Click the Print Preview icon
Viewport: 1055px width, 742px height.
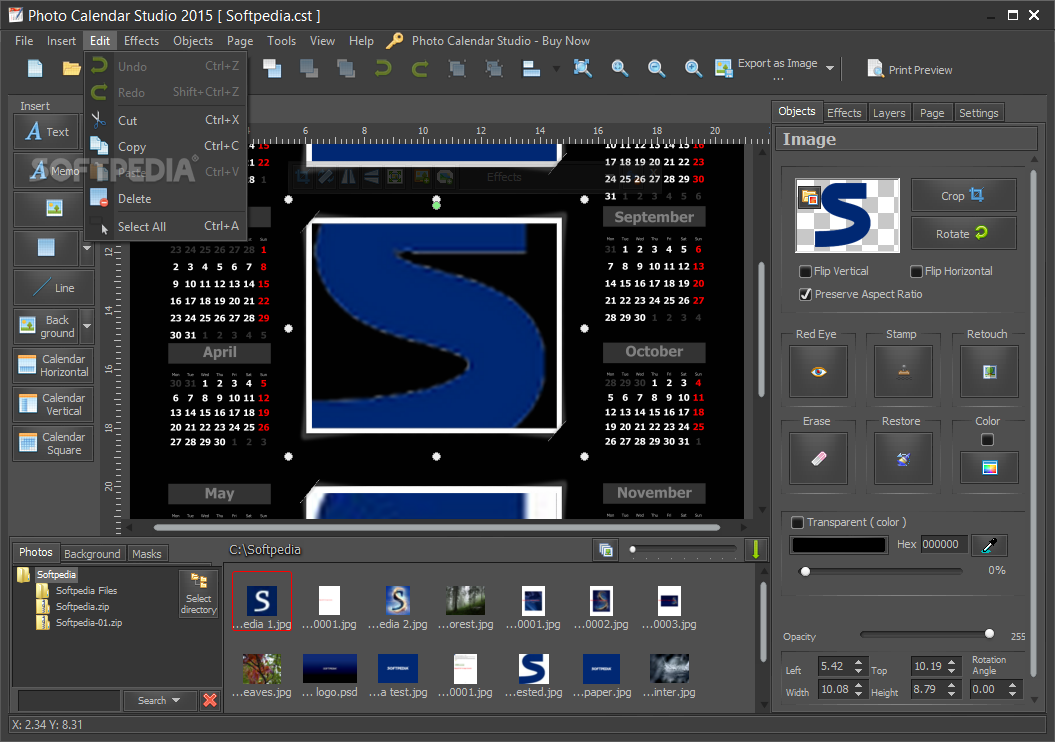tap(875, 69)
